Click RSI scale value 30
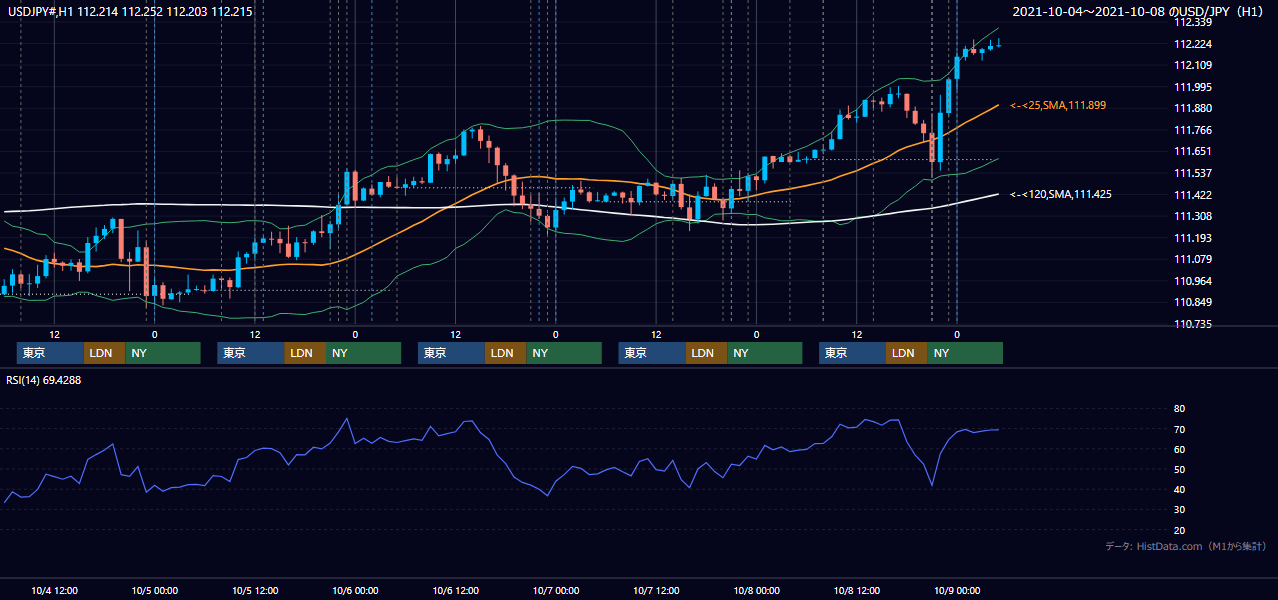The width and height of the screenshot is (1278, 600). click(x=1179, y=509)
